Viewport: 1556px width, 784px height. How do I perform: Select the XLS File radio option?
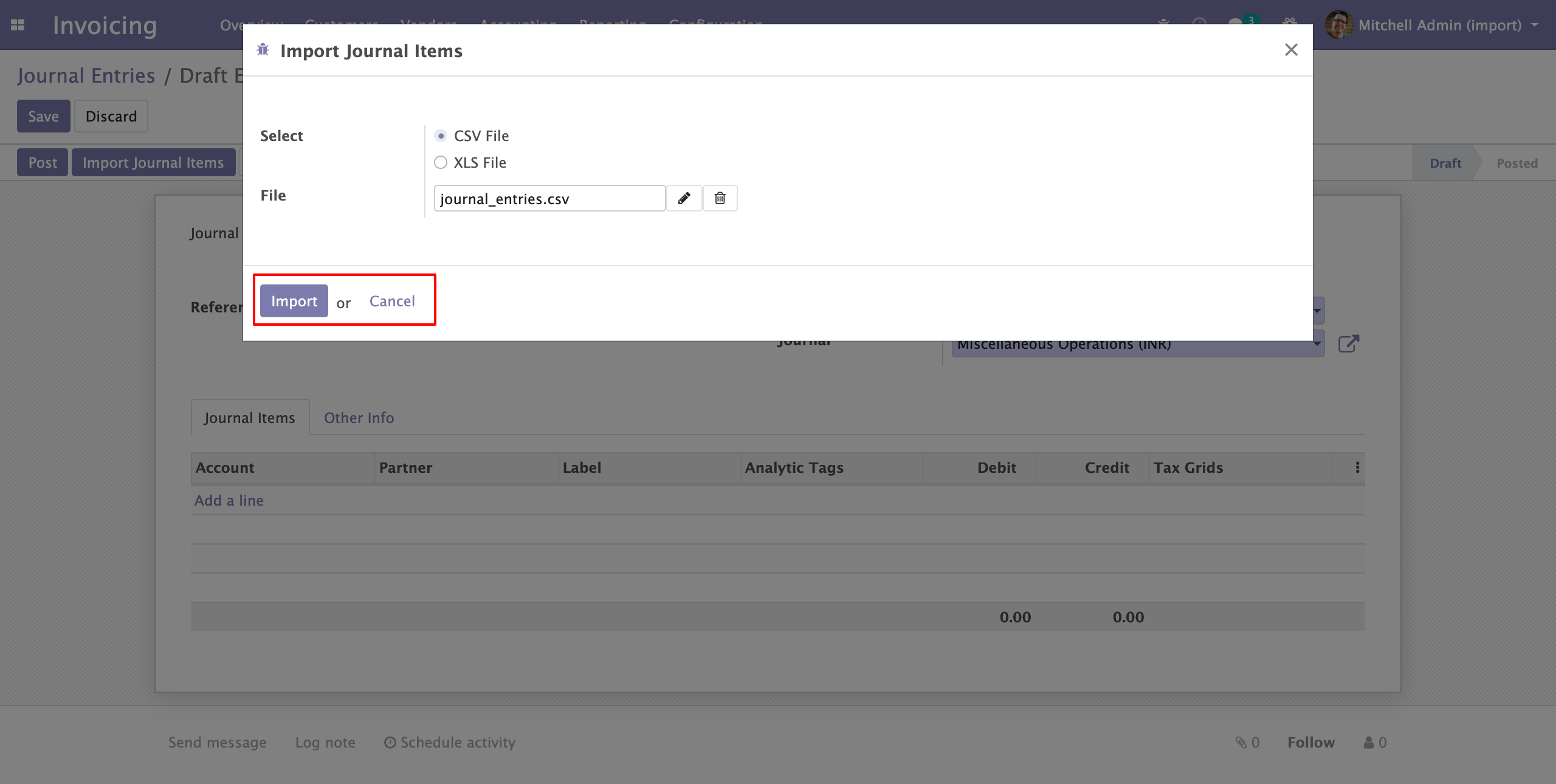(441, 162)
